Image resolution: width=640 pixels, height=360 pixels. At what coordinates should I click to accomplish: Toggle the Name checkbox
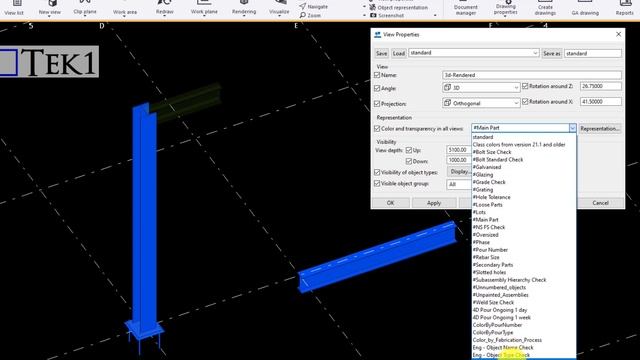click(377, 75)
